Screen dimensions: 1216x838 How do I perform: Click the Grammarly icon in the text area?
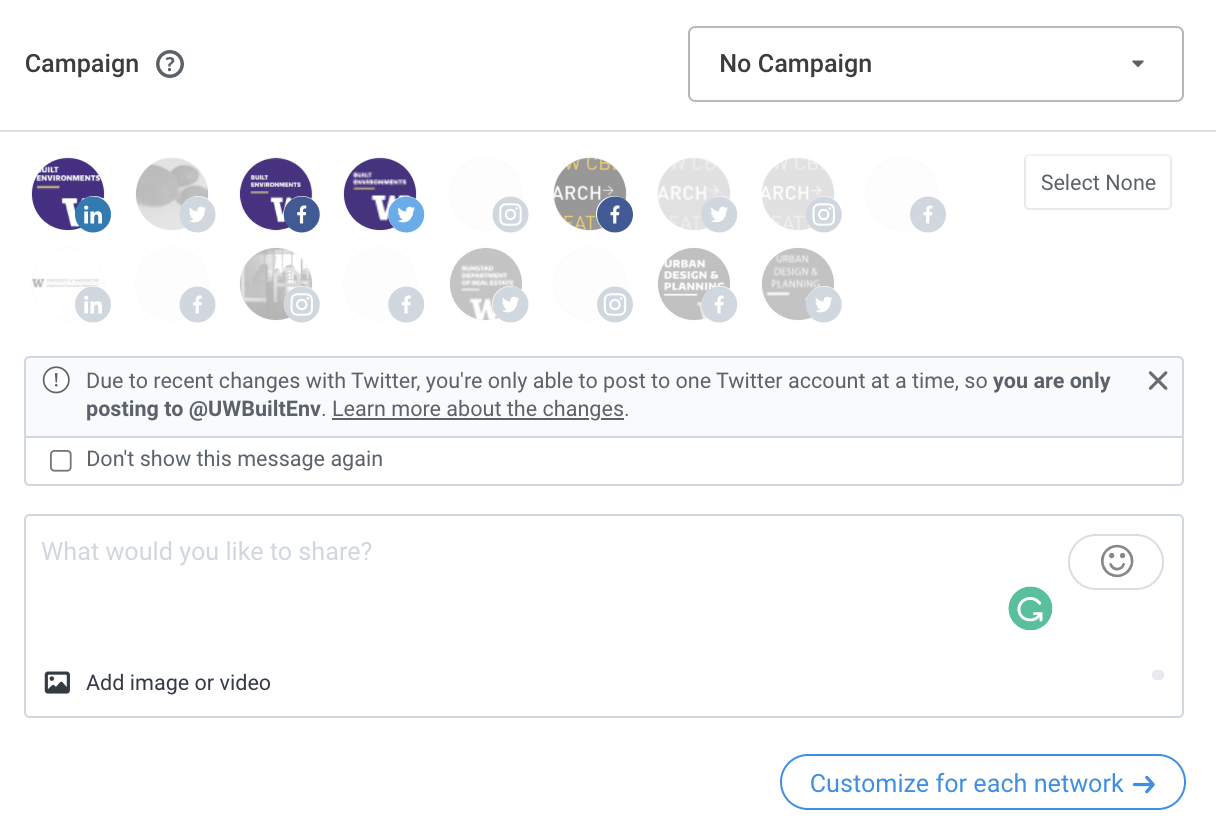[x=1030, y=608]
